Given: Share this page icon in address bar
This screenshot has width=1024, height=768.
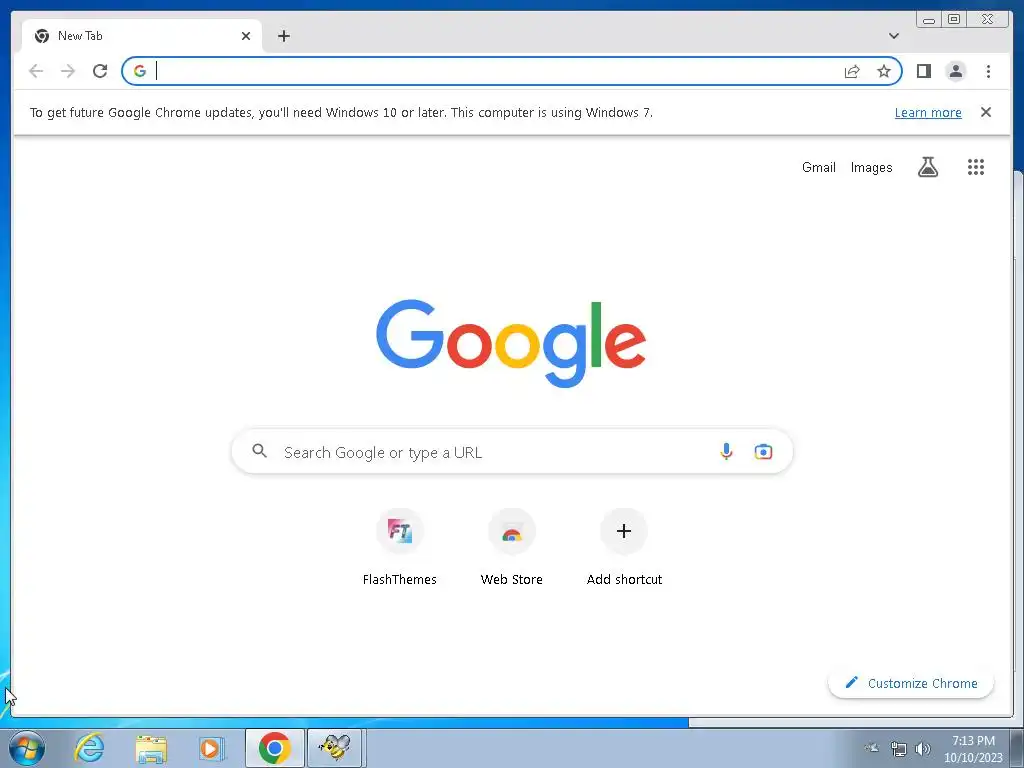Looking at the screenshot, I should 852,71.
